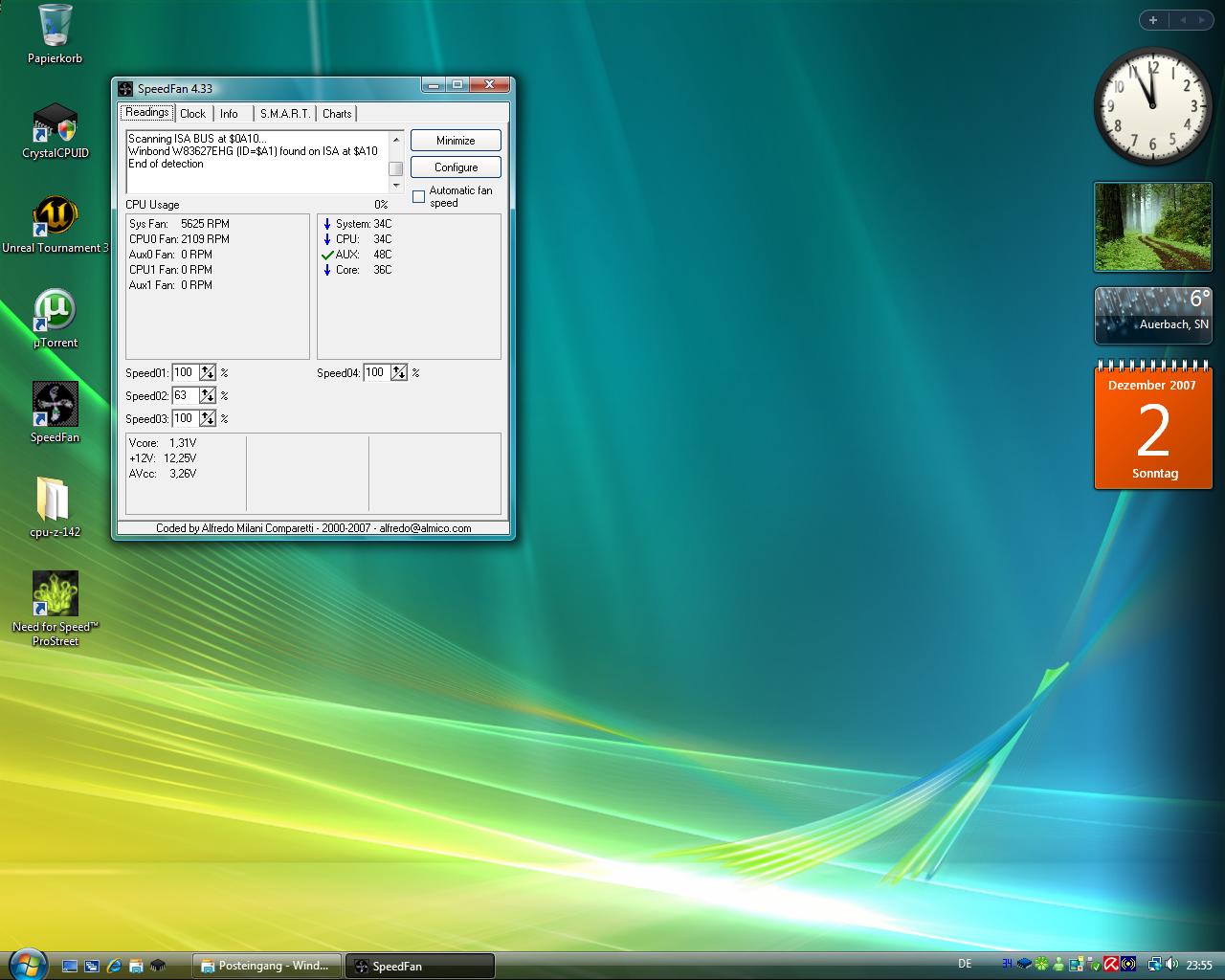Click 'Vcore: 1,31V' voltage reading

click(163, 443)
